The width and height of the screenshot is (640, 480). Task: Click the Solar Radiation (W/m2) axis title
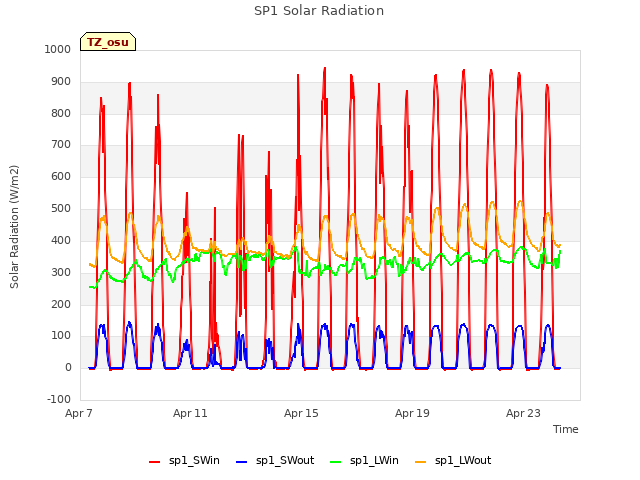point(14,227)
